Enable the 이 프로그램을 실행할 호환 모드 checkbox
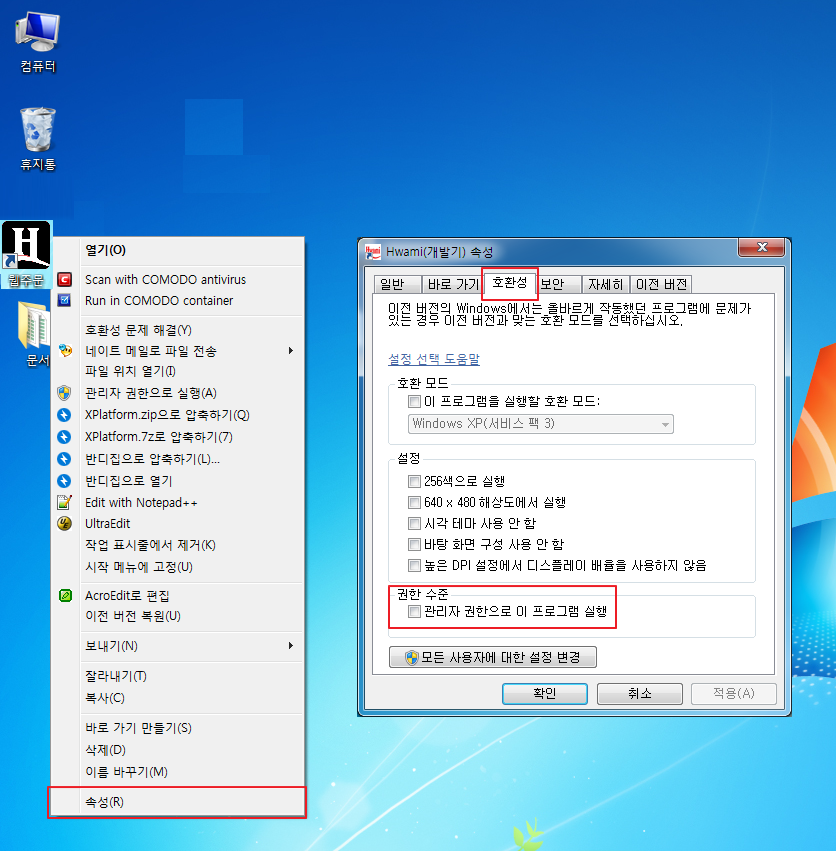 pyautogui.click(x=414, y=401)
